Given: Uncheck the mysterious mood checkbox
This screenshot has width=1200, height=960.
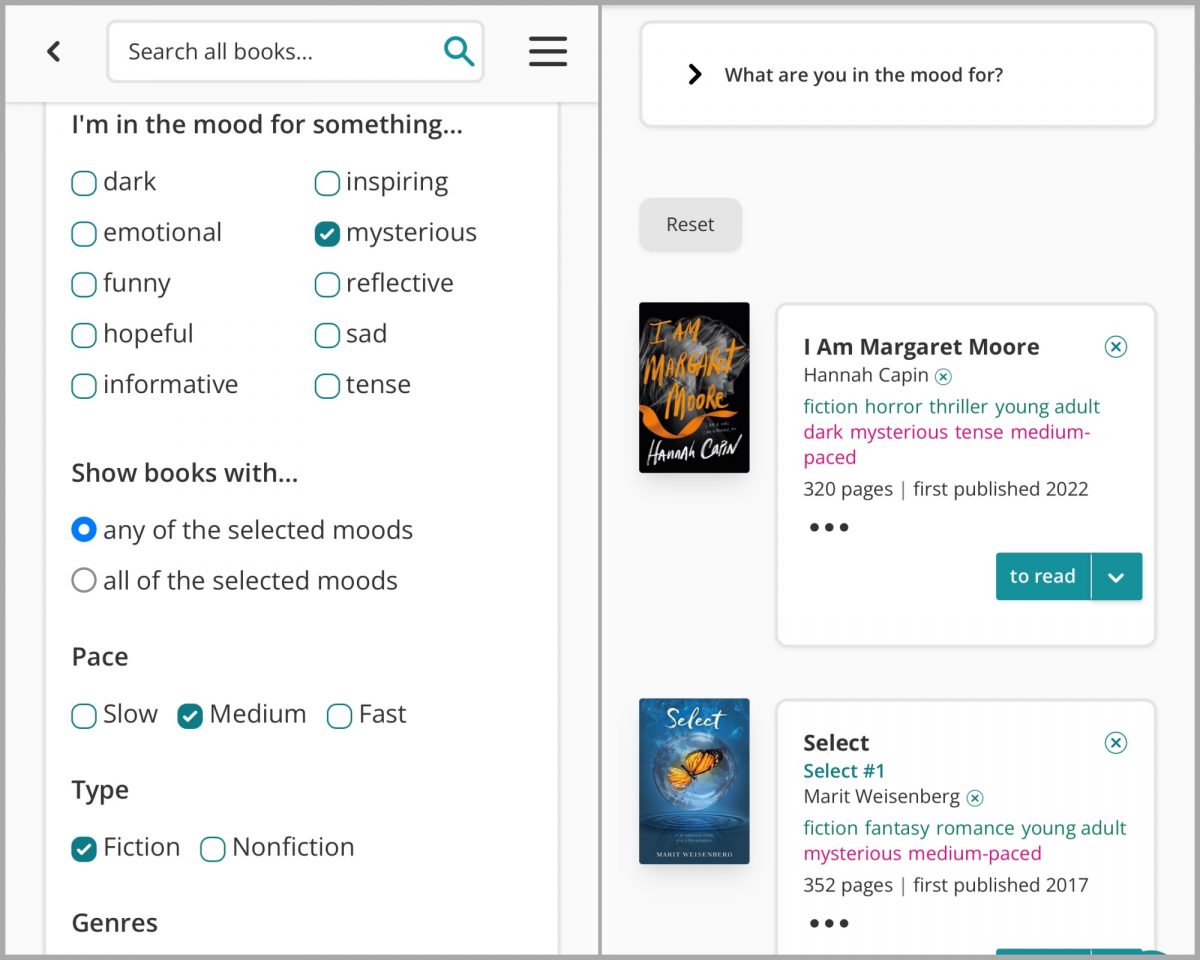Looking at the screenshot, I should point(327,233).
